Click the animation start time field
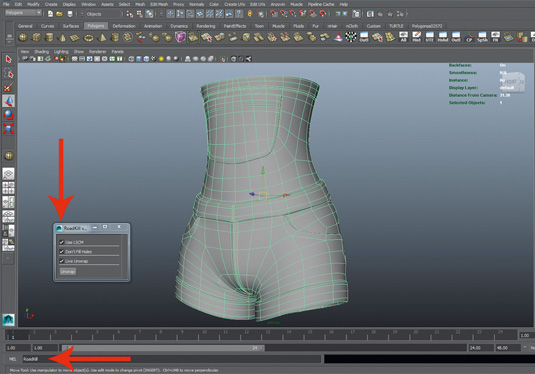 pos(17,348)
